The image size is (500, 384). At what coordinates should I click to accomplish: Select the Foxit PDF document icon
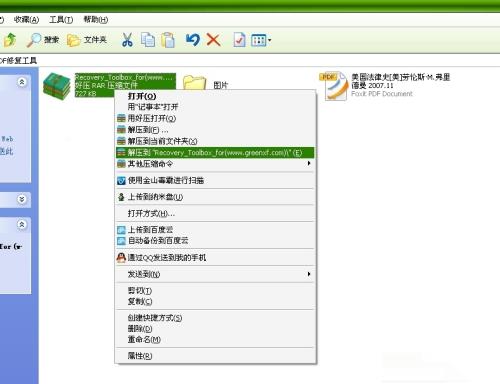[334, 86]
